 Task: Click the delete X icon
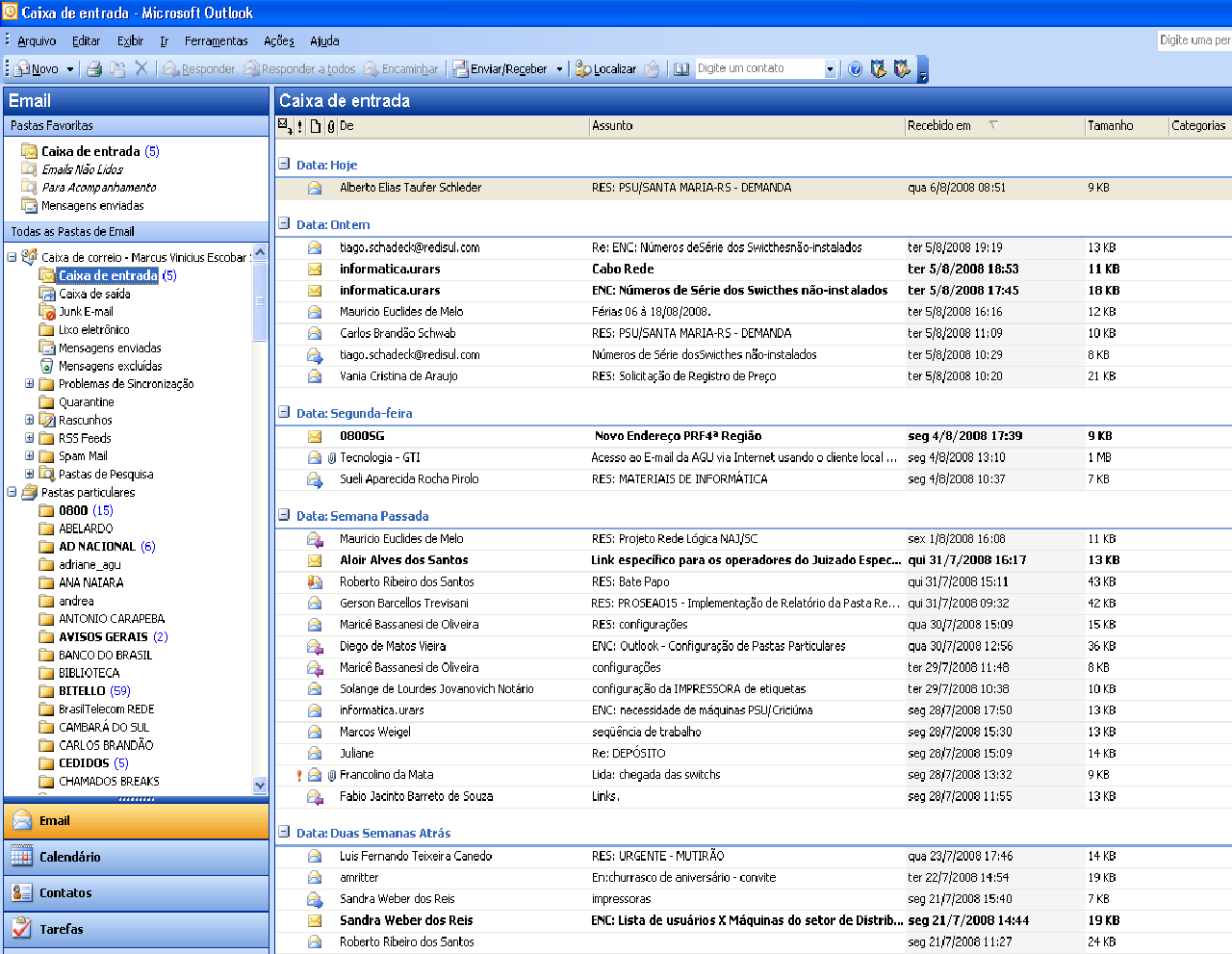coord(141,68)
